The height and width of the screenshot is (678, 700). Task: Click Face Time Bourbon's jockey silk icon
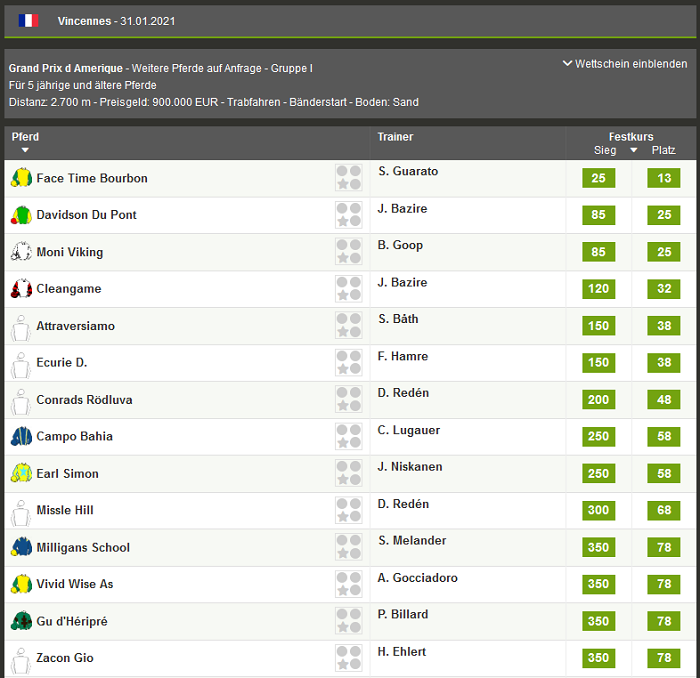tap(21, 178)
